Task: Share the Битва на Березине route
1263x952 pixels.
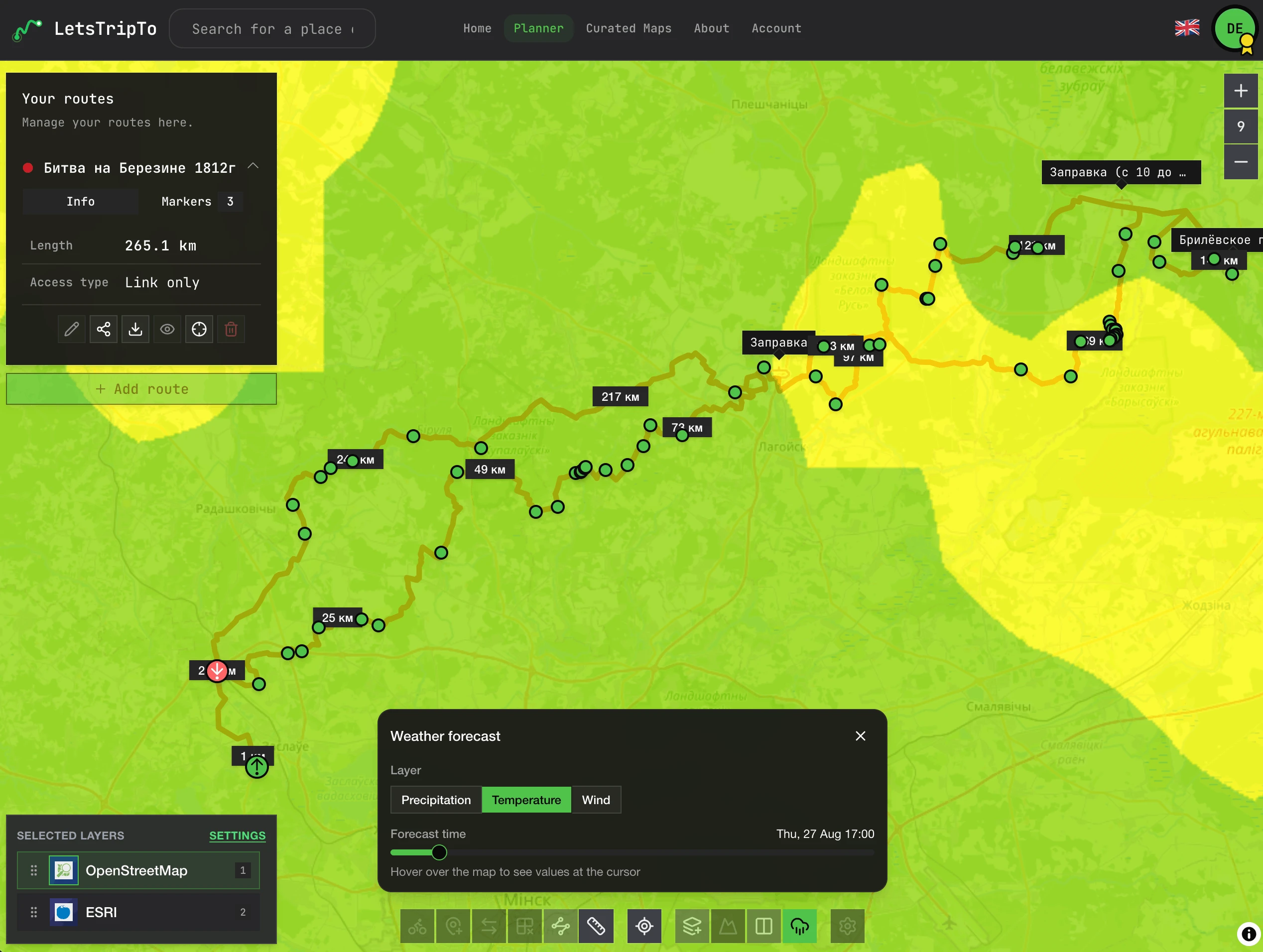Action: tap(104, 329)
